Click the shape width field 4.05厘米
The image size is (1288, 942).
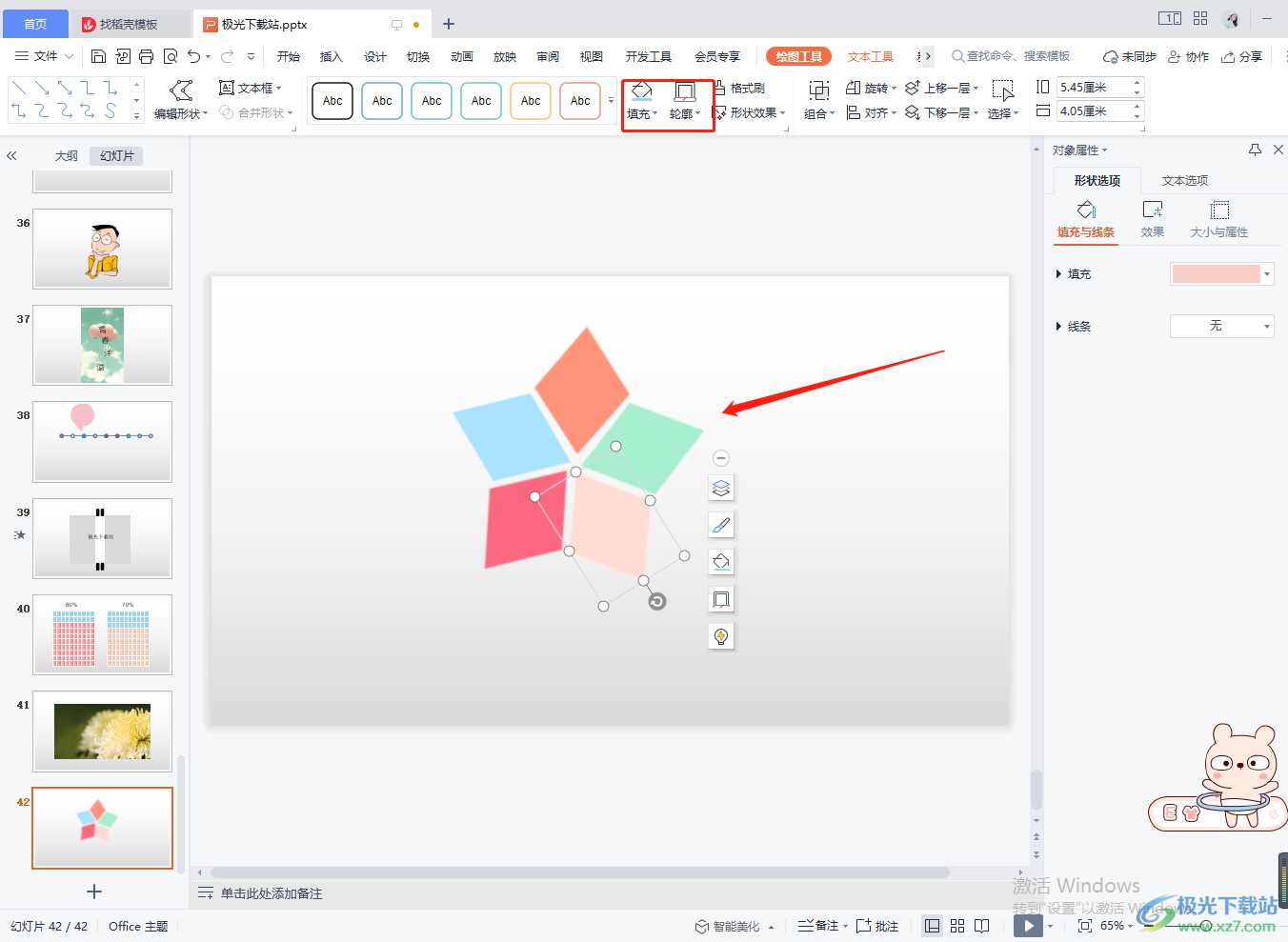(1100, 111)
